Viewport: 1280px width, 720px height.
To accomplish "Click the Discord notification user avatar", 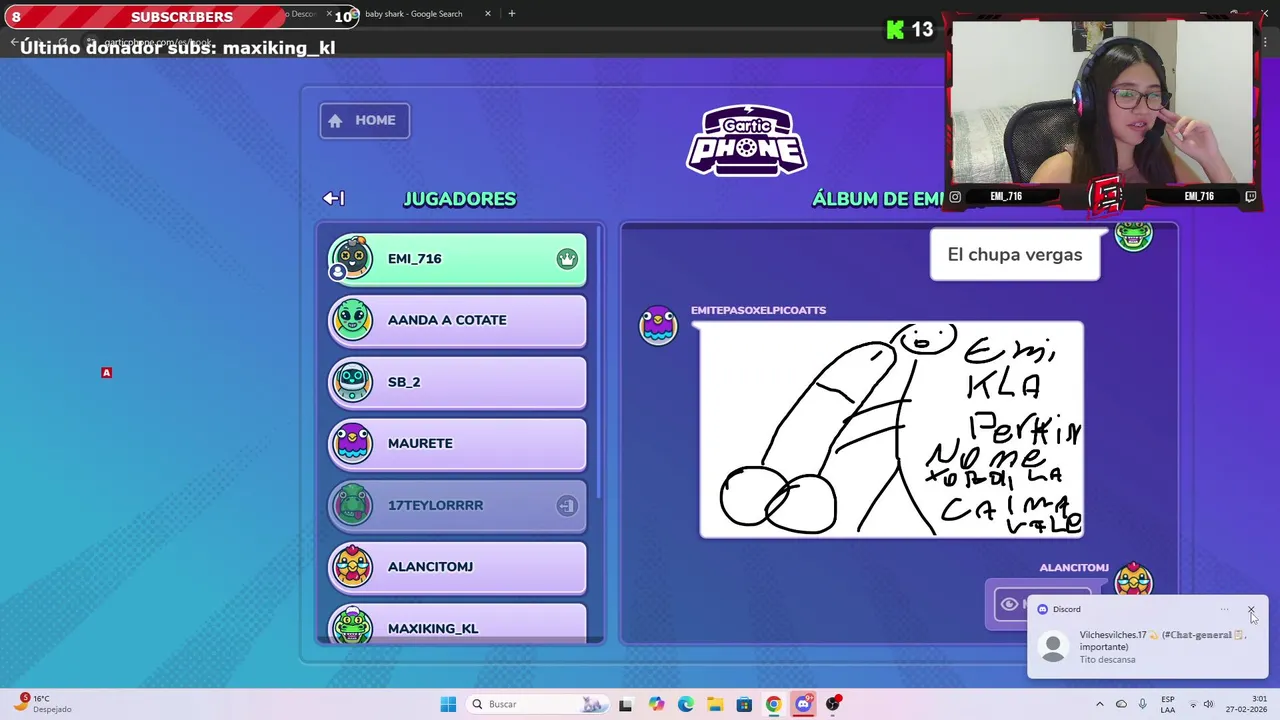I will tap(1053, 647).
